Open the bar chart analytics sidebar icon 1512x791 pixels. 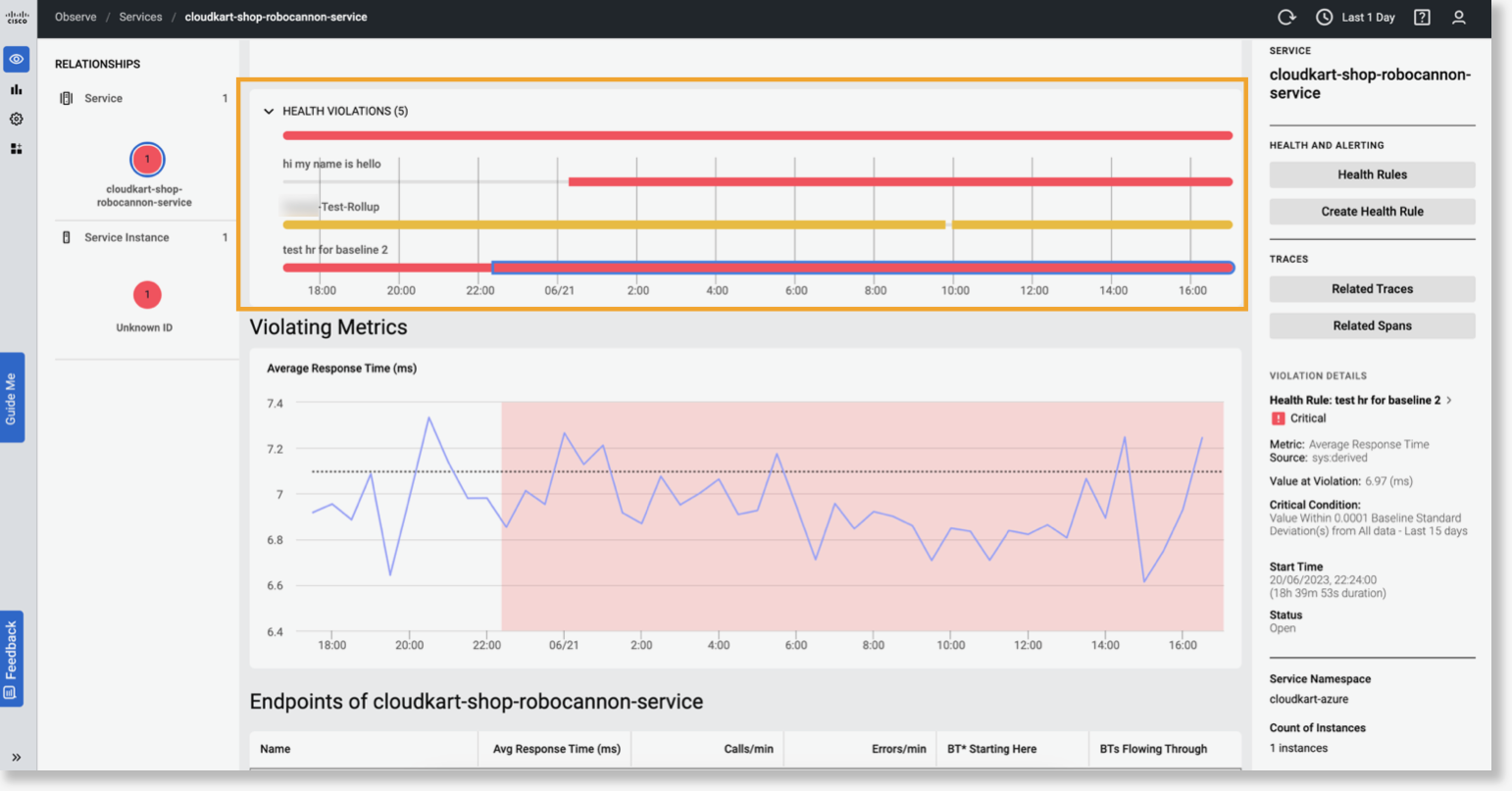click(x=17, y=89)
